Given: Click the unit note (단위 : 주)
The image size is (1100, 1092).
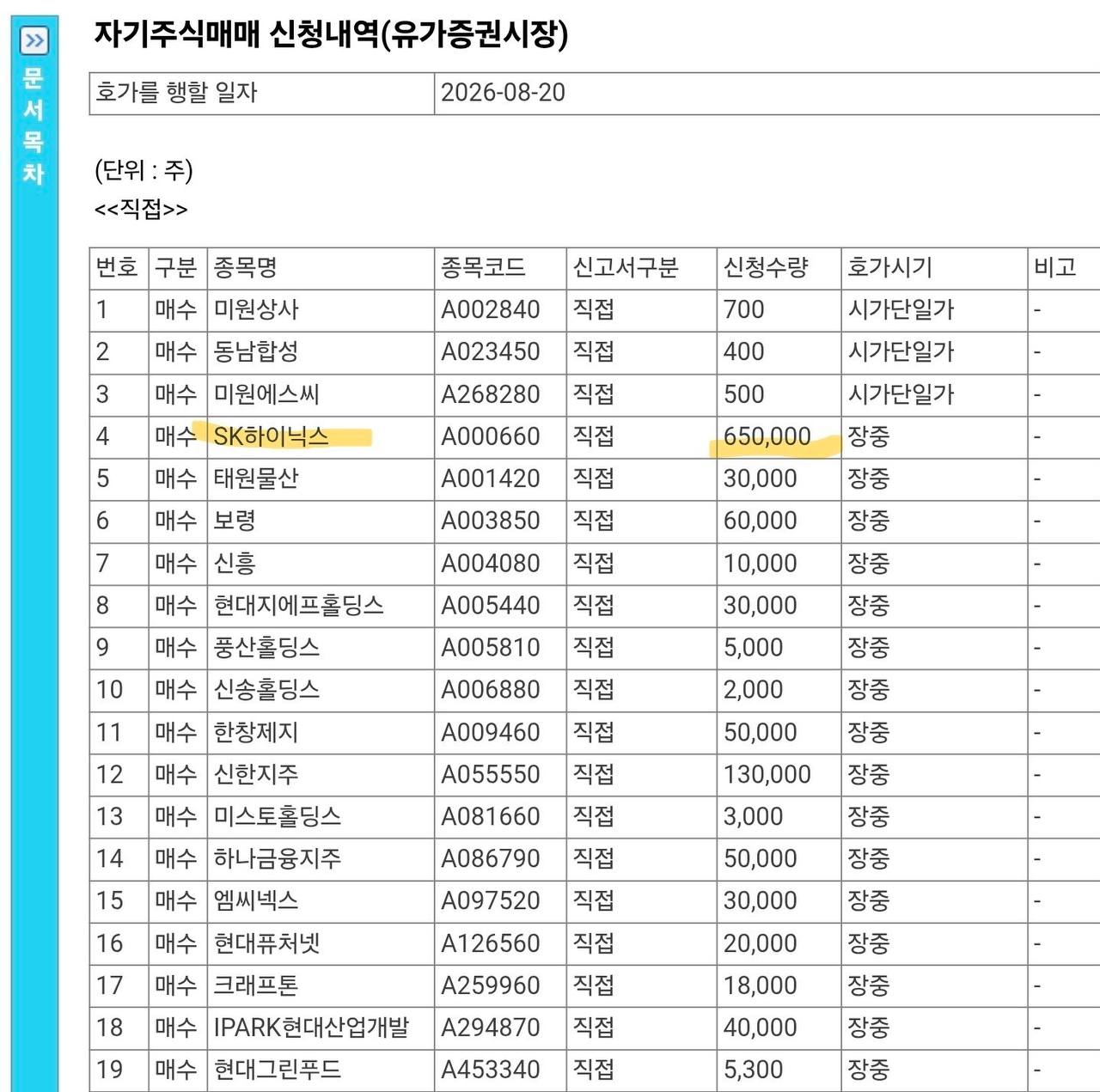Looking at the screenshot, I should (x=144, y=170).
